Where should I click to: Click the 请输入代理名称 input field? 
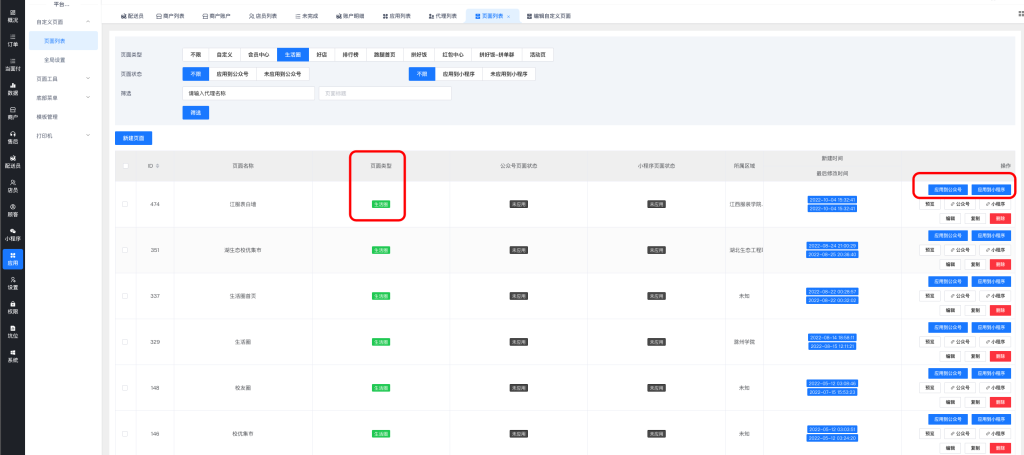click(246, 93)
